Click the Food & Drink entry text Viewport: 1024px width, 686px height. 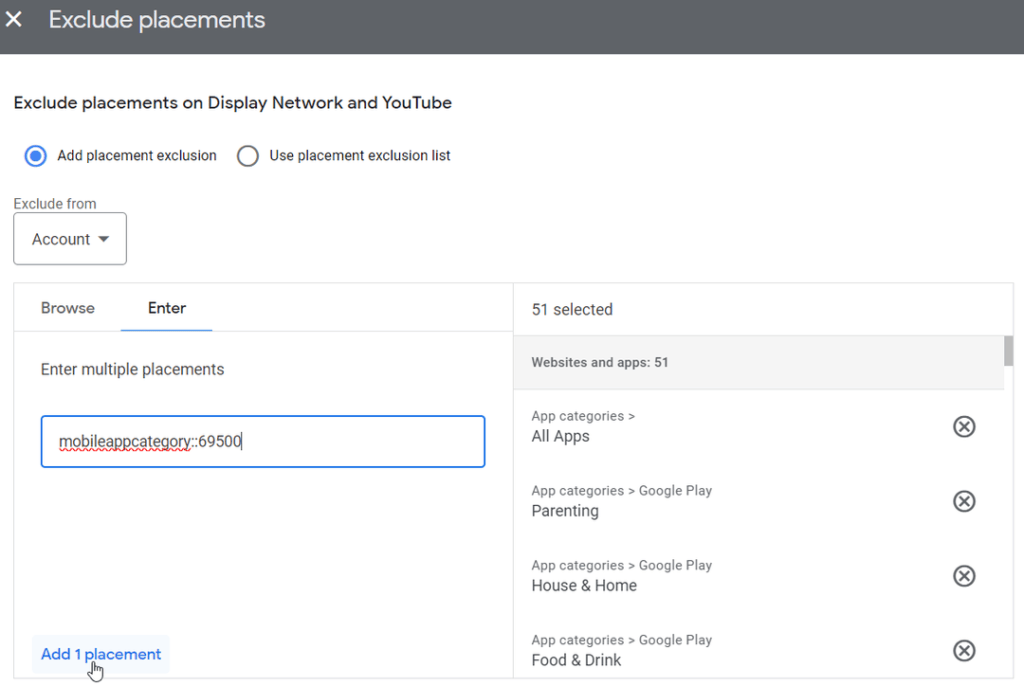[576, 660]
